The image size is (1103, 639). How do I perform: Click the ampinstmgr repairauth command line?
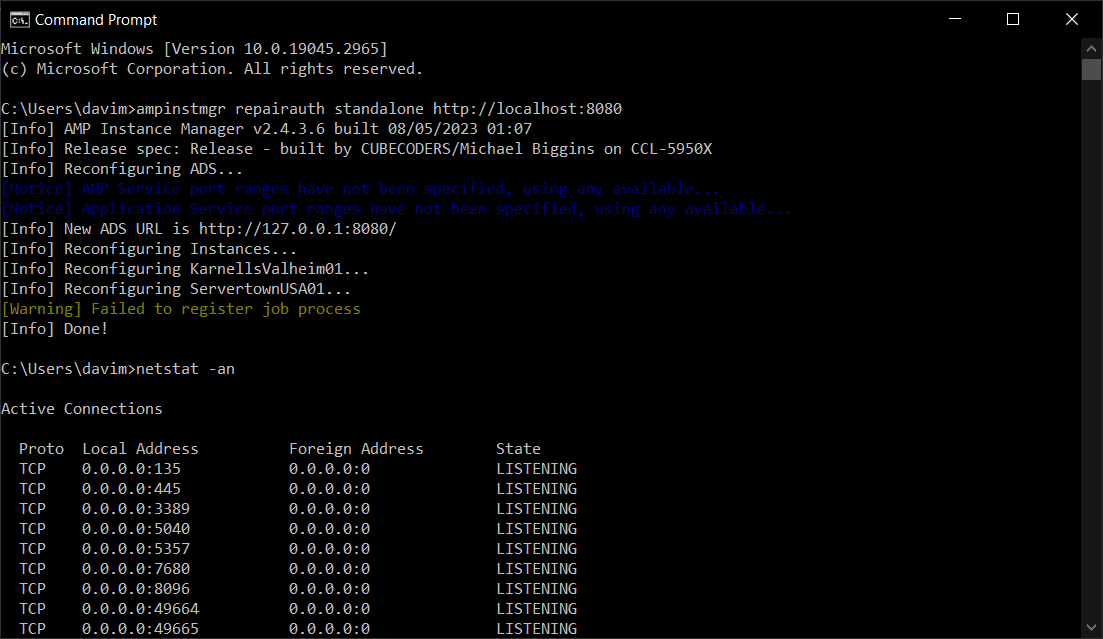pos(312,109)
